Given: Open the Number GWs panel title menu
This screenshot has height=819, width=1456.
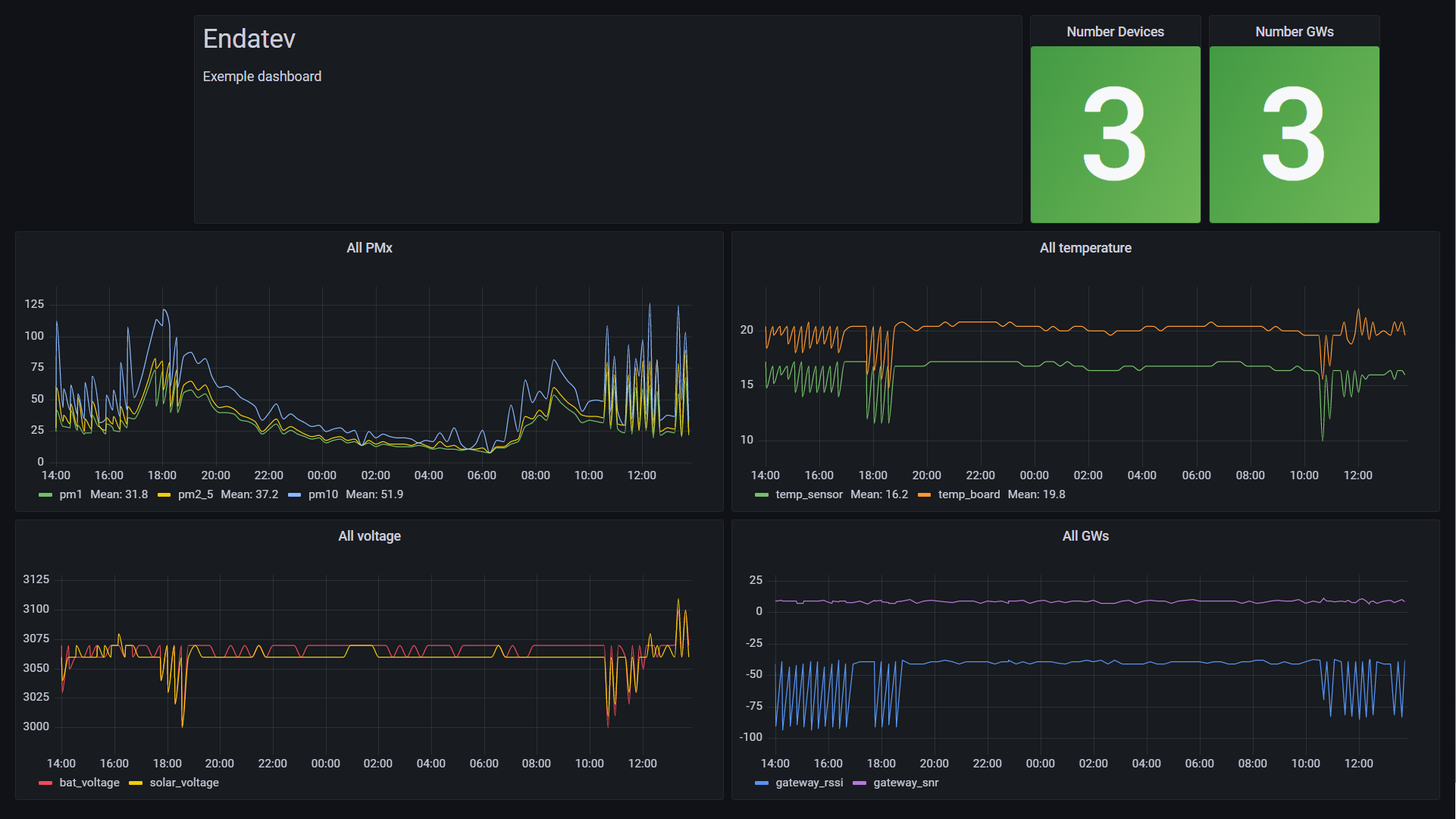Looking at the screenshot, I should click(1294, 32).
